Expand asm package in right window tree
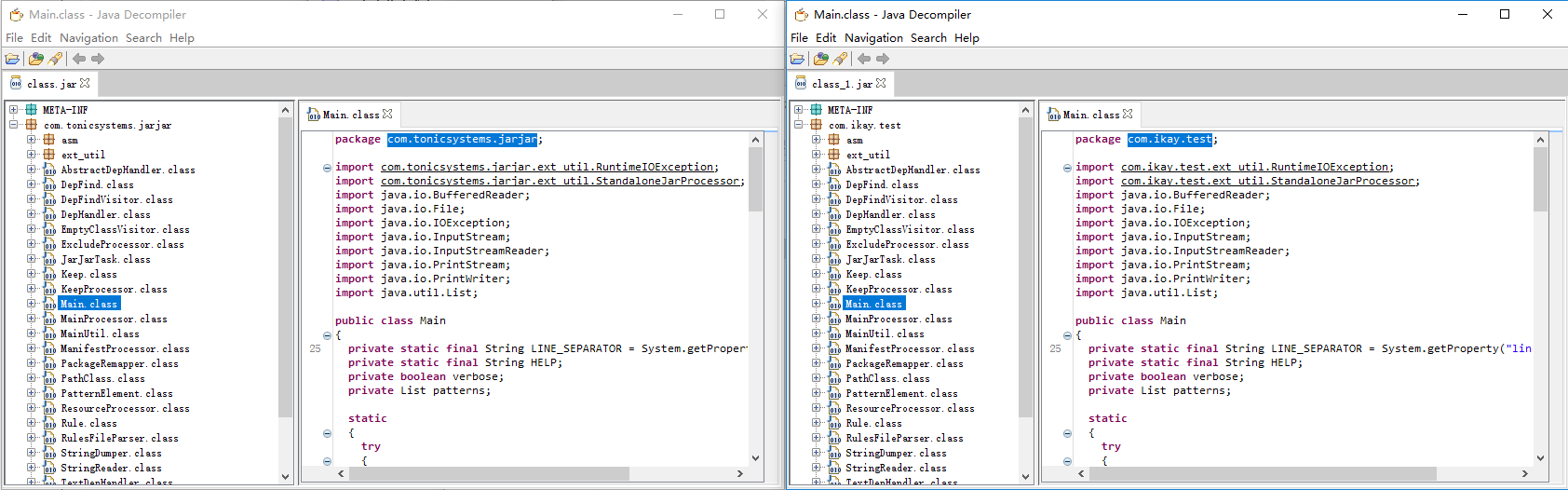 817,140
